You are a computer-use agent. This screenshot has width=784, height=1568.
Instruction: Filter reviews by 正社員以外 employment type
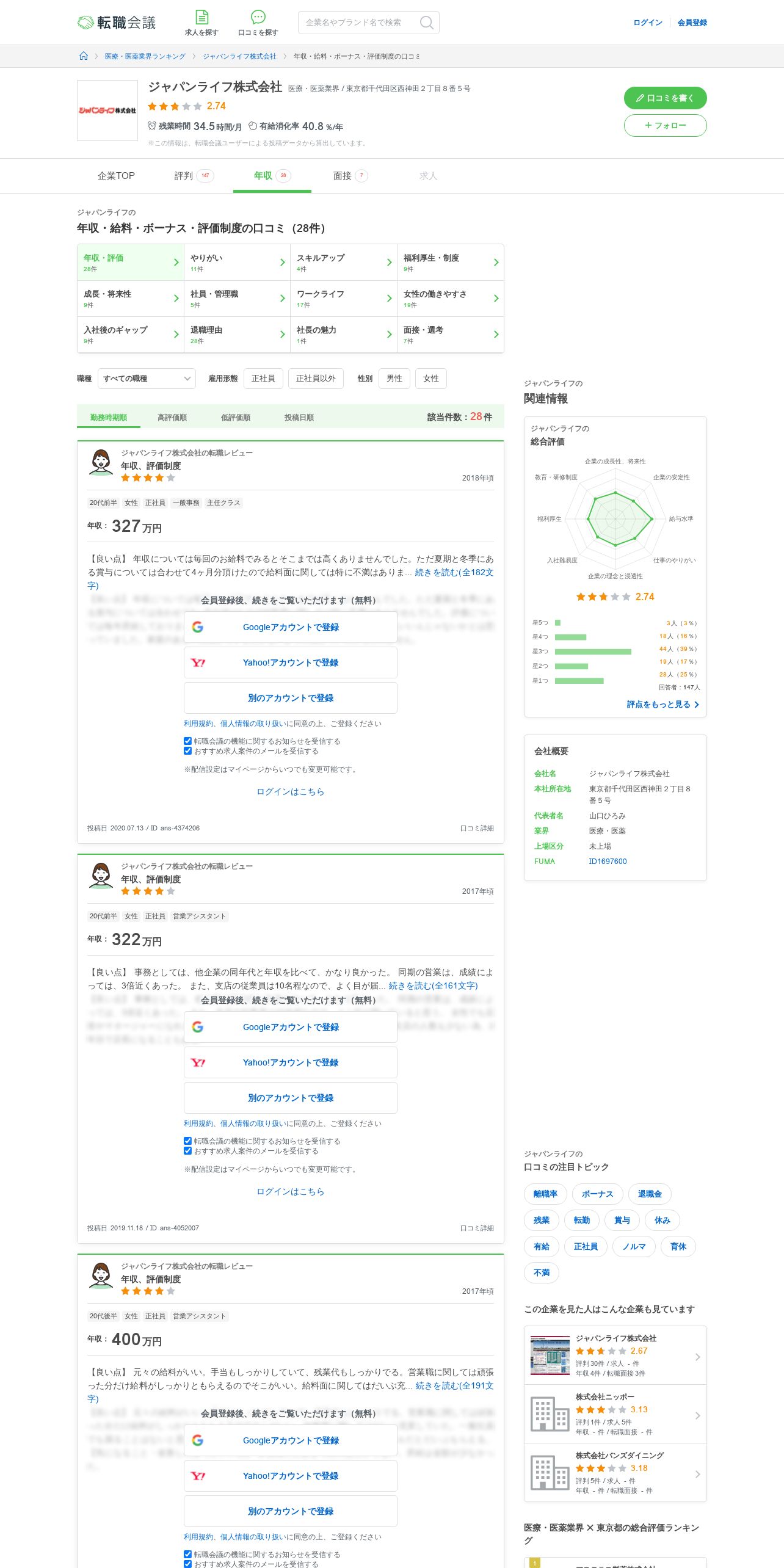pos(316,379)
